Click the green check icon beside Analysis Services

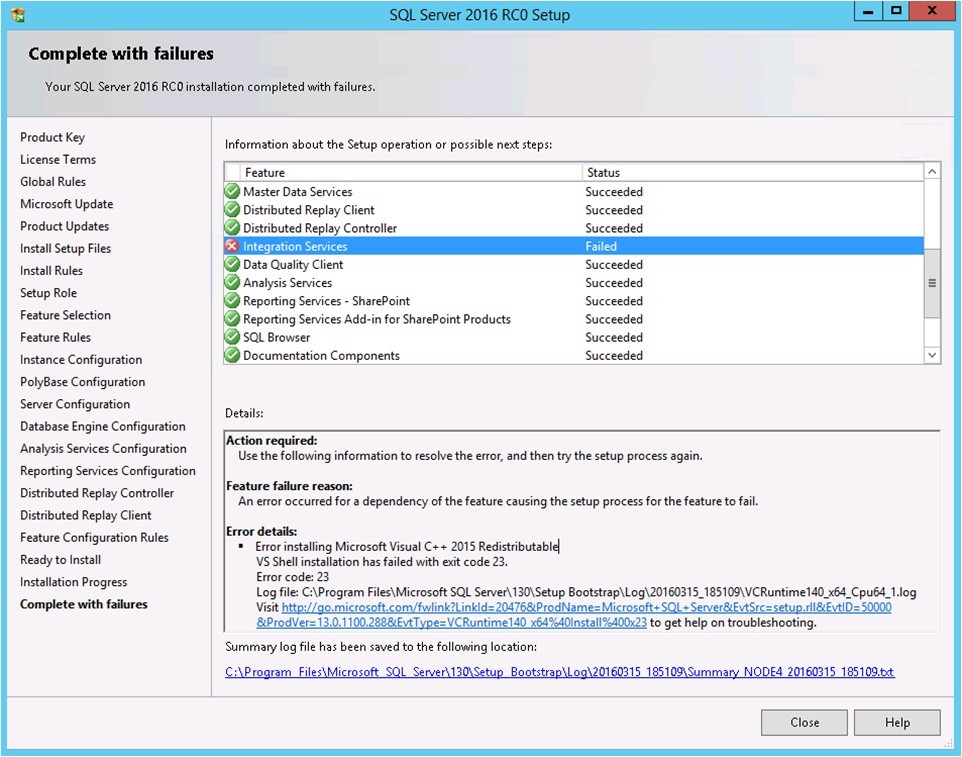[232, 282]
